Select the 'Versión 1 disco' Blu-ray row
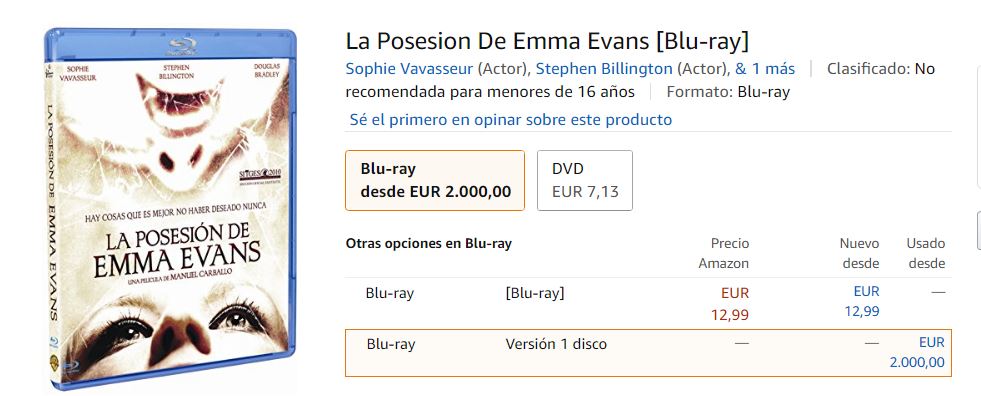This screenshot has width=981, height=396. point(648,353)
